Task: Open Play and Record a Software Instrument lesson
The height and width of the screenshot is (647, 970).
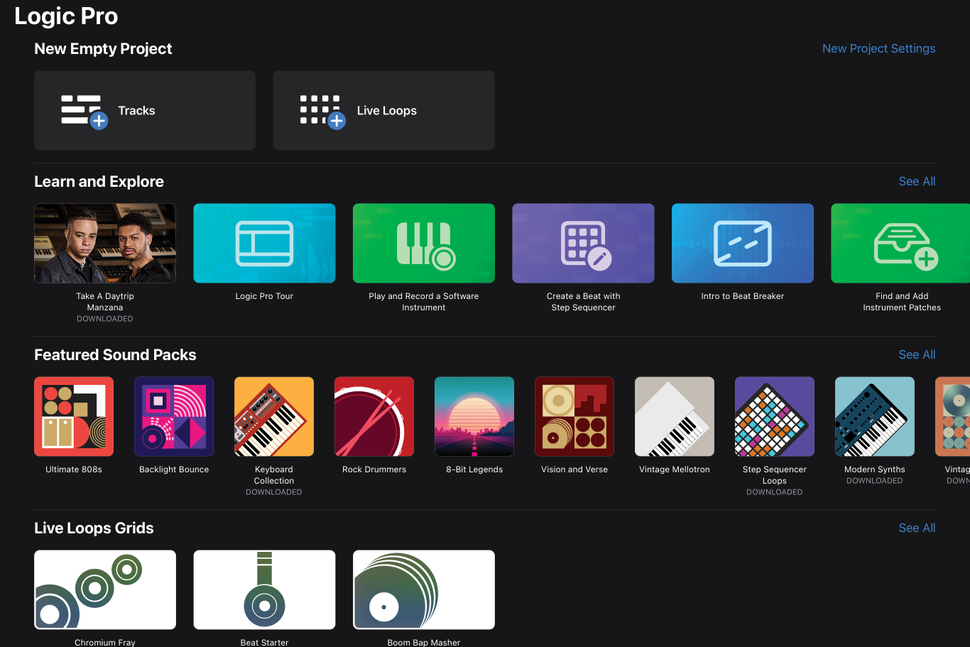Action: coord(423,242)
